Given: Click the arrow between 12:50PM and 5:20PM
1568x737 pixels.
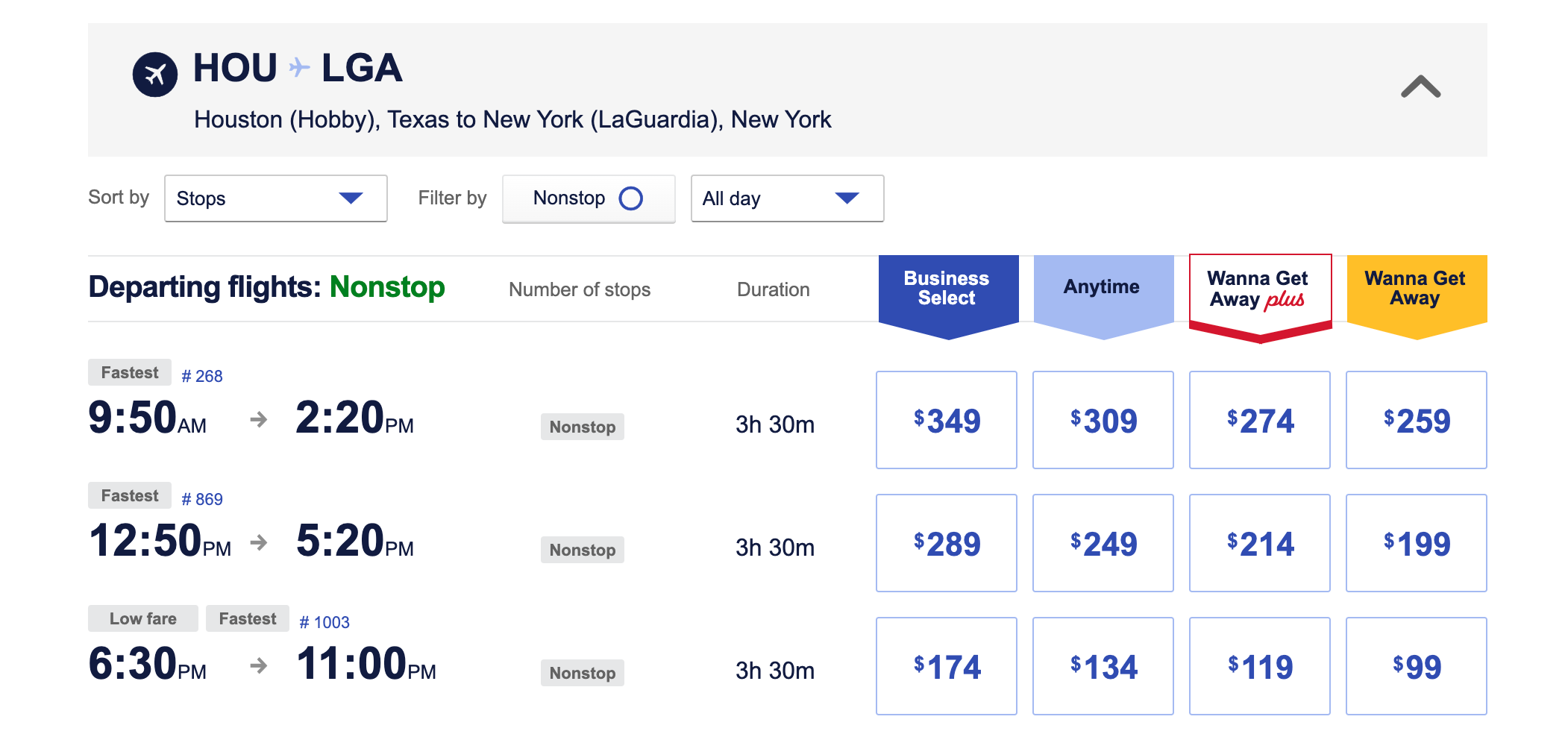Looking at the screenshot, I should [x=259, y=545].
